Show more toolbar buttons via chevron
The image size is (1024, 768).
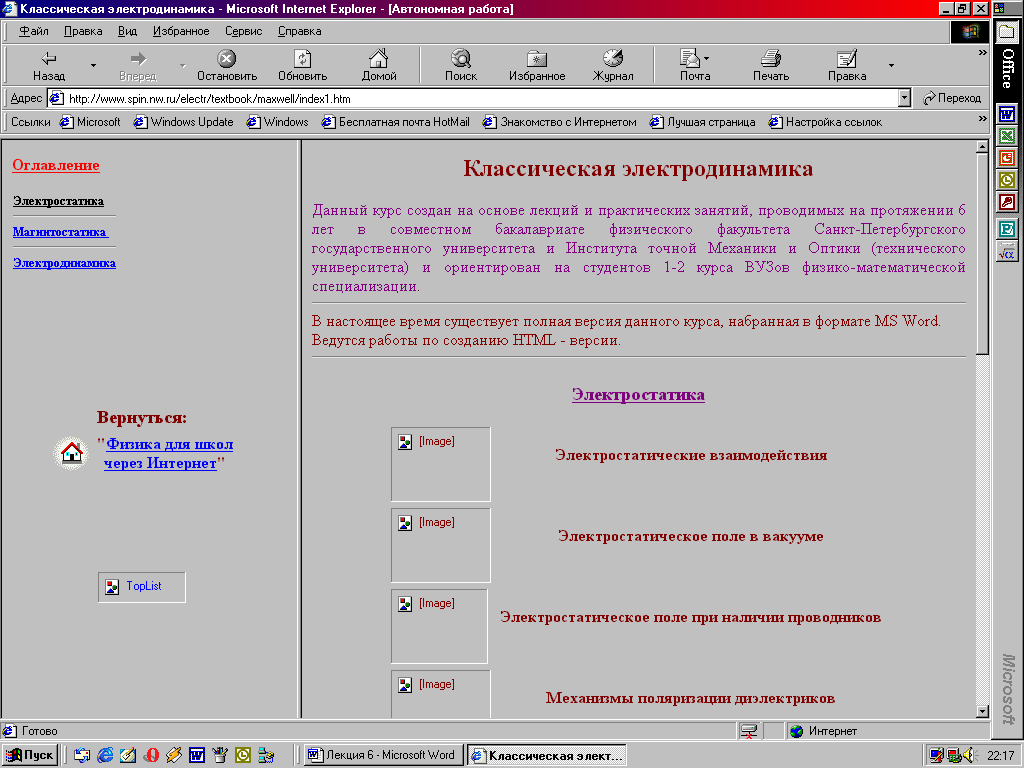[x=982, y=53]
